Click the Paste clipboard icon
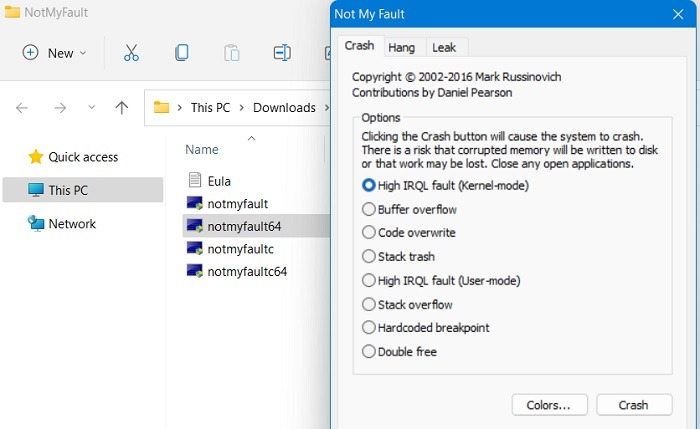This screenshot has width=700, height=429. point(231,53)
